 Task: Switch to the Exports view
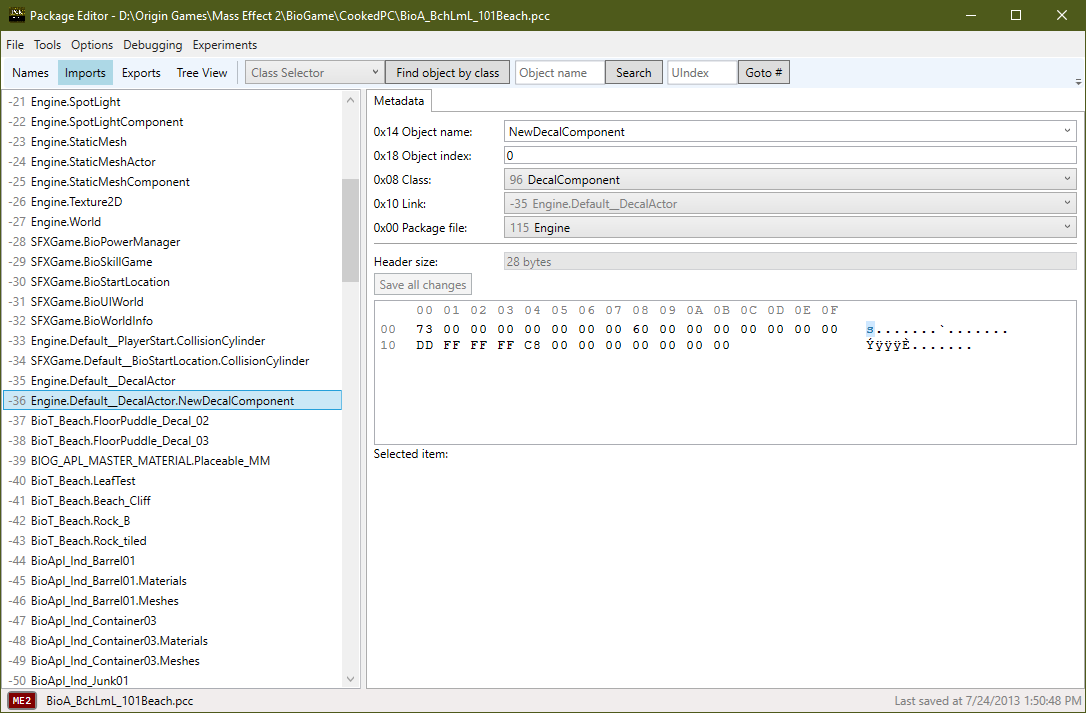coord(141,72)
